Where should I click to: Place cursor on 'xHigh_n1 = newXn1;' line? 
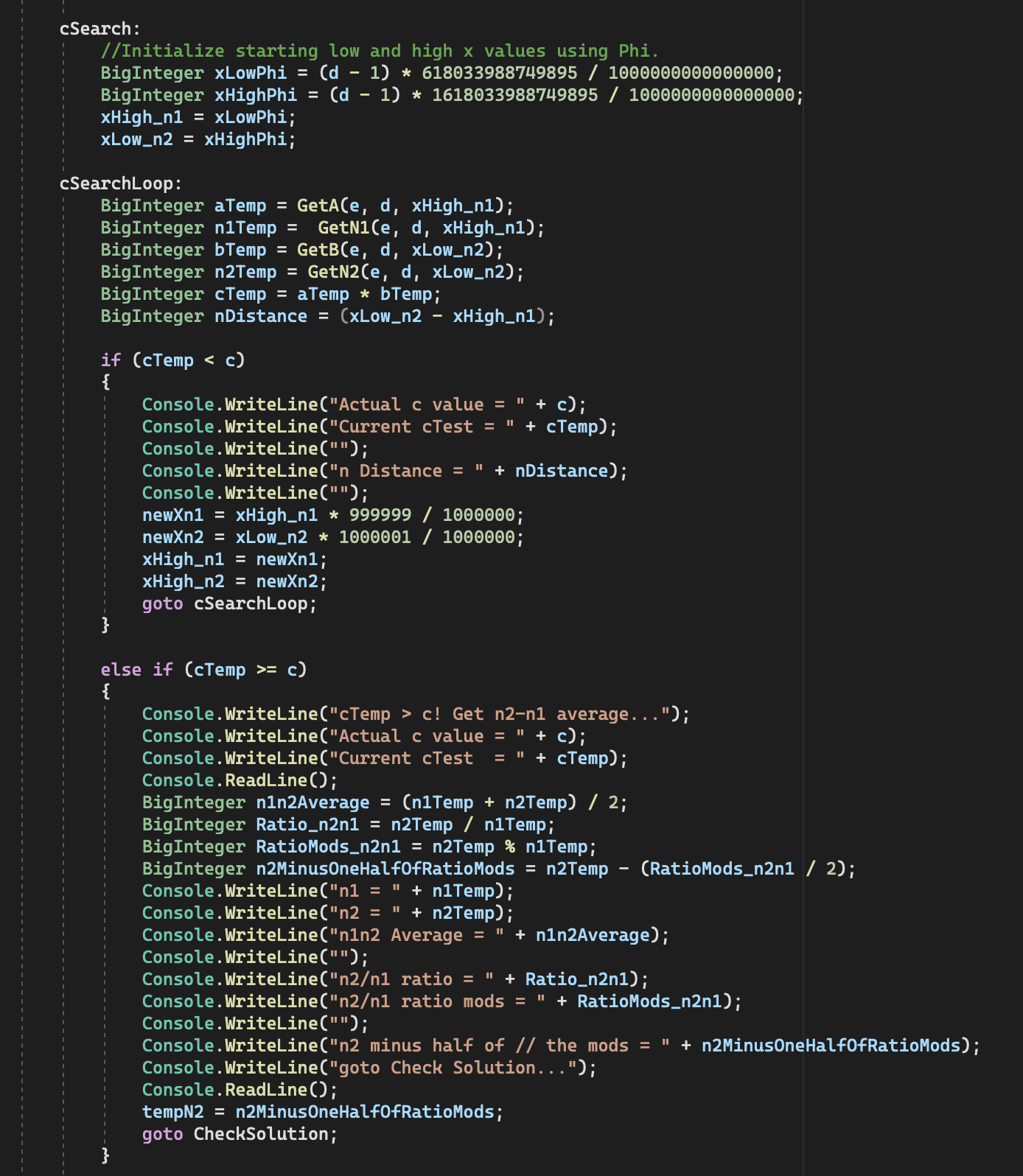(234, 559)
